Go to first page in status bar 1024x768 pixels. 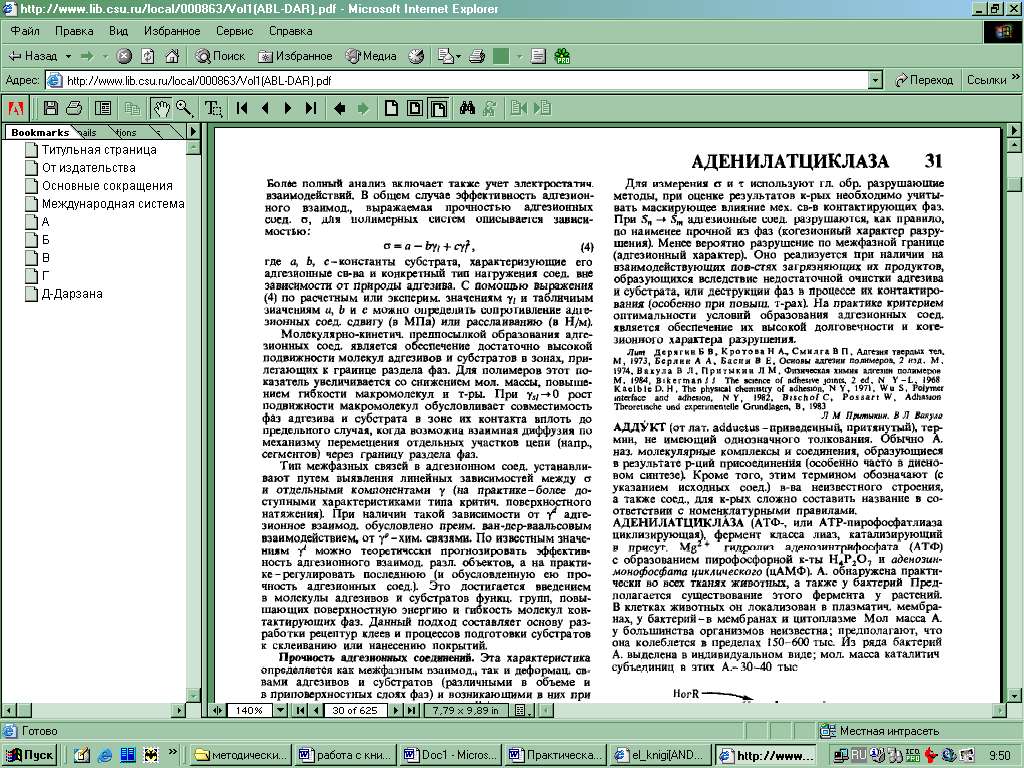click(x=300, y=711)
